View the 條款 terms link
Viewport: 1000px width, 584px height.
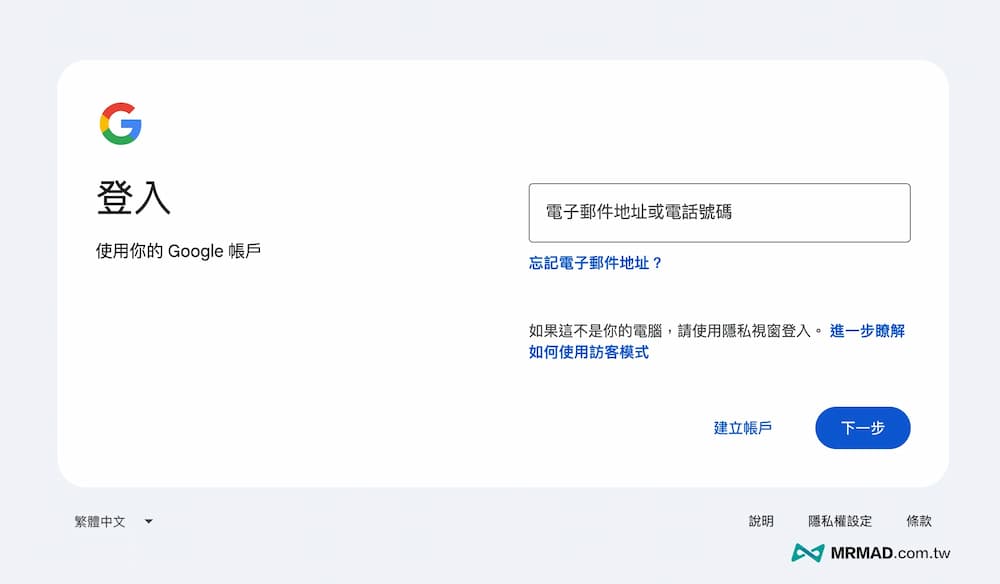pos(918,521)
